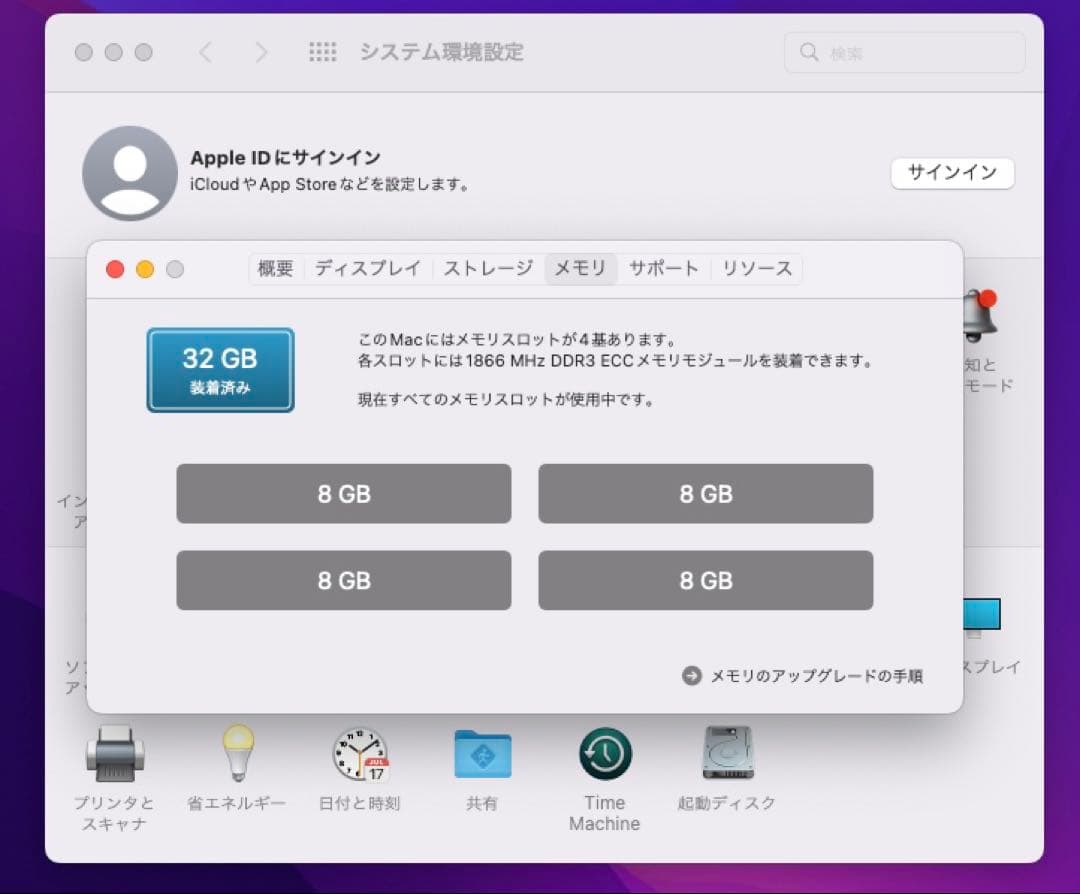Click the 検索 search field
This screenshot has width=1080, height=894.
click(x=903, y=51)
